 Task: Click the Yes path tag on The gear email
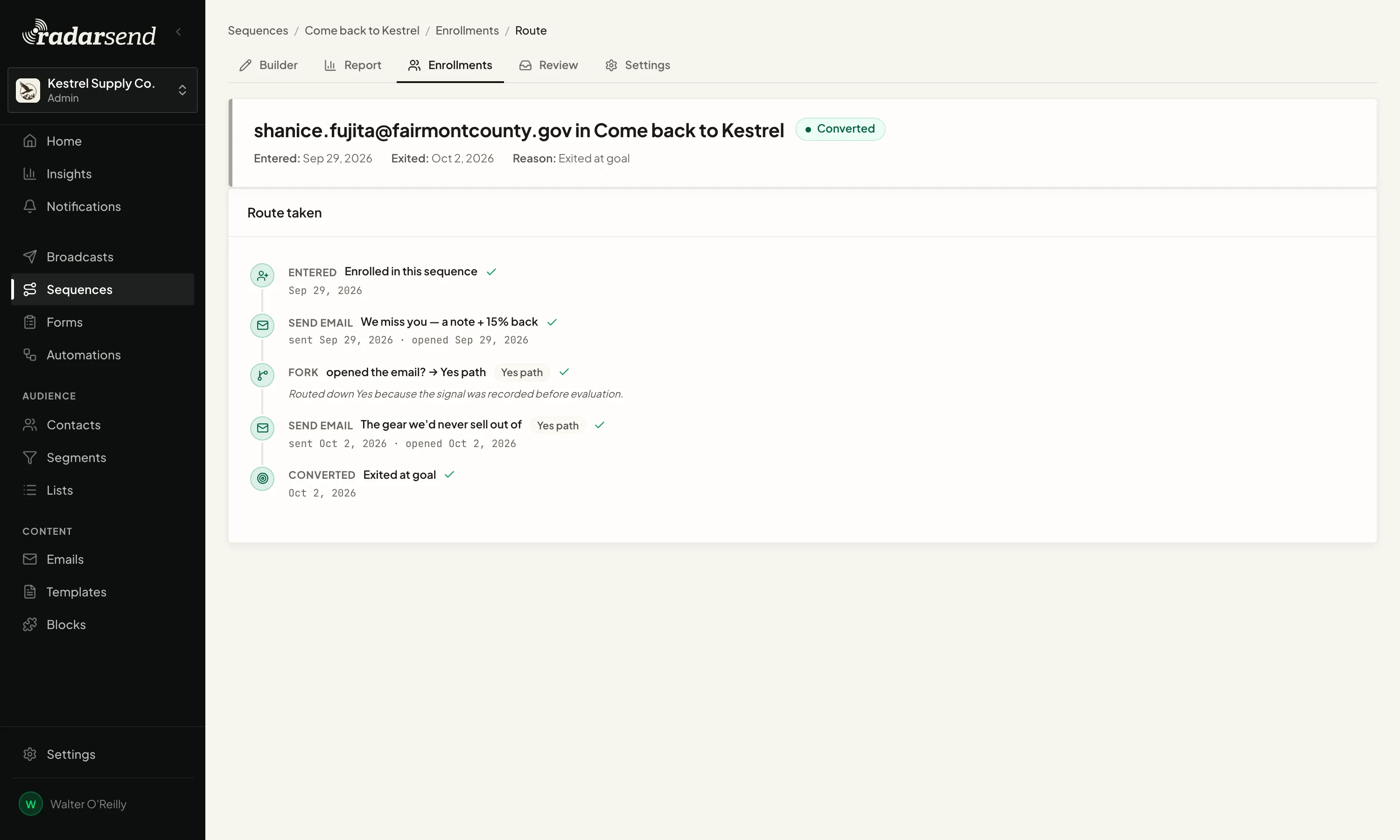click(558, 426)
